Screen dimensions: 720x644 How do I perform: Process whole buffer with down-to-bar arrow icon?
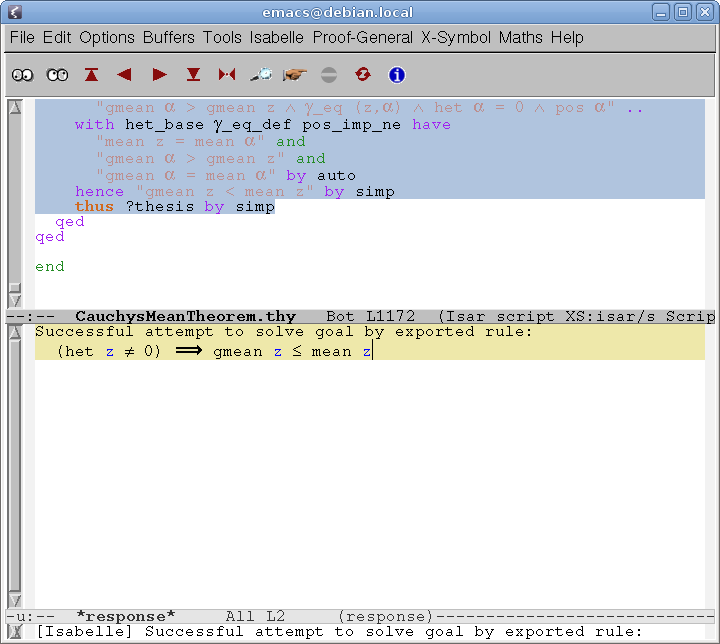[193, 75]
